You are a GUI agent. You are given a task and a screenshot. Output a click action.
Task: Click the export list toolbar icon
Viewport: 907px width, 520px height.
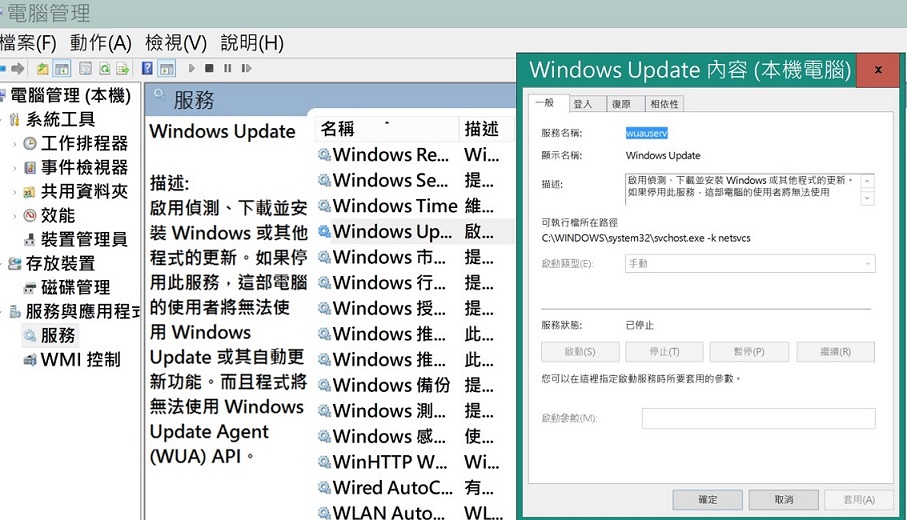pos(123,69)
